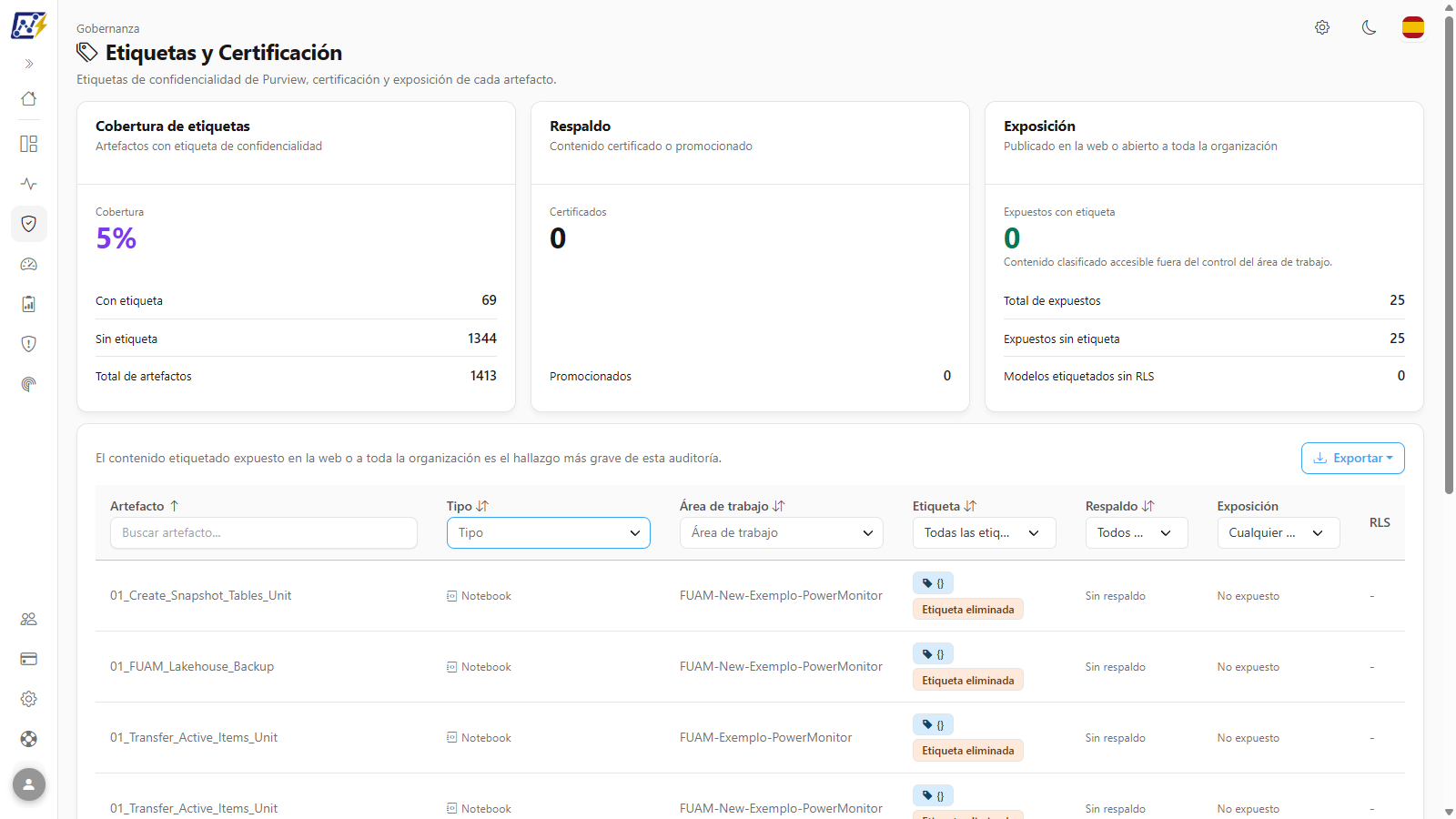The width and height of the screenshot is (1456, 819).
Task: Sort by the Artefacto column header
Action: coord(145,506)
